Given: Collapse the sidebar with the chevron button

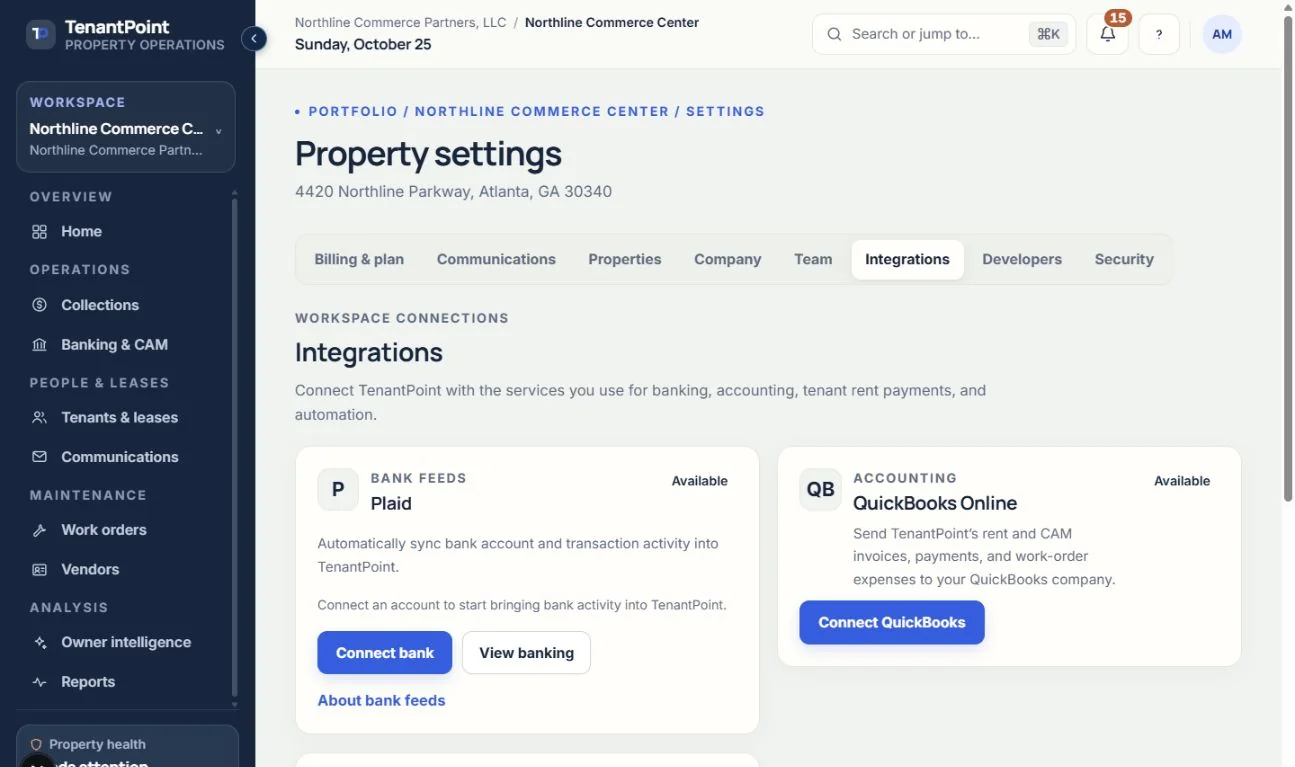Looking at the screenshot, I should coord(254,39).
